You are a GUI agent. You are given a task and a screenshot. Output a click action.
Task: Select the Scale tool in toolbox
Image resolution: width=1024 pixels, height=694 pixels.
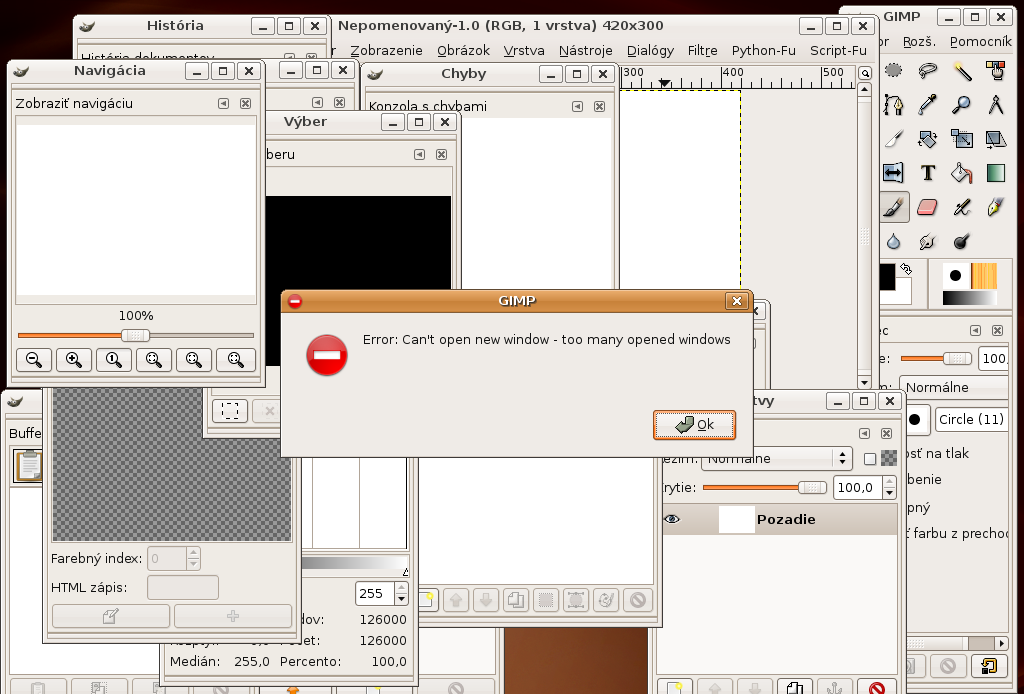pyautogui.click(x=961, y=138)
